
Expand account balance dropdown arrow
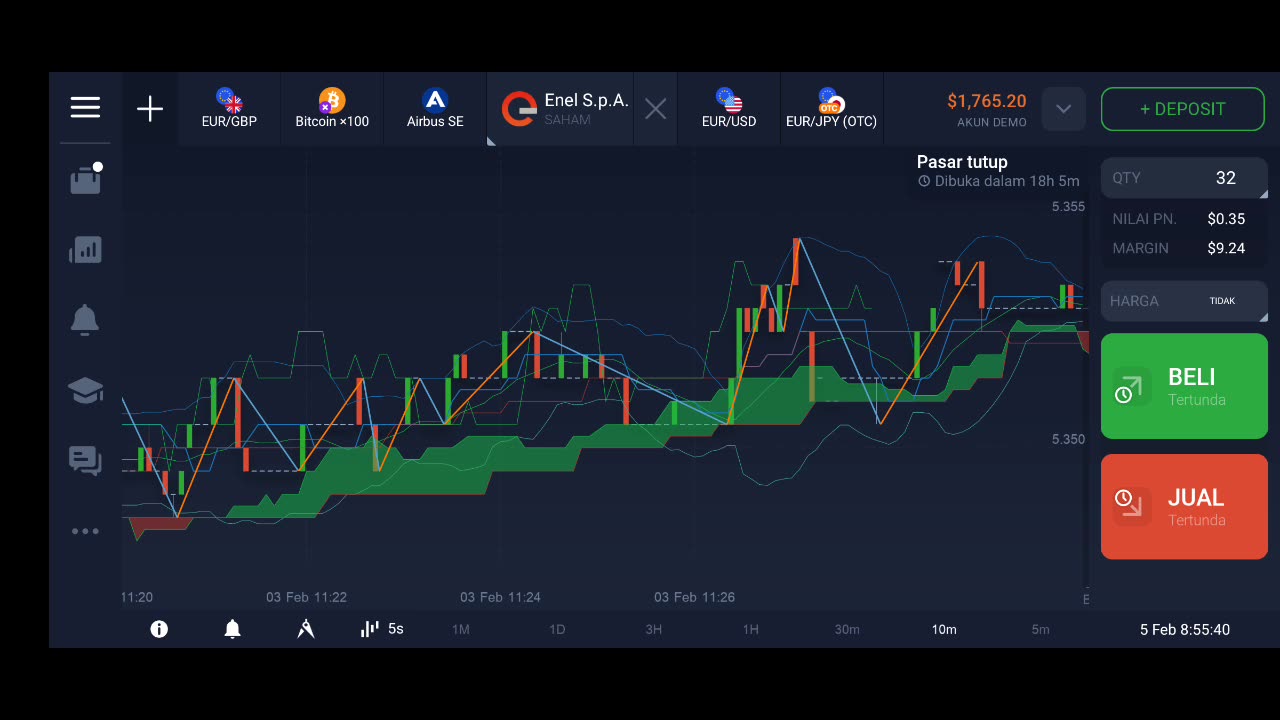coord(1063,109)
